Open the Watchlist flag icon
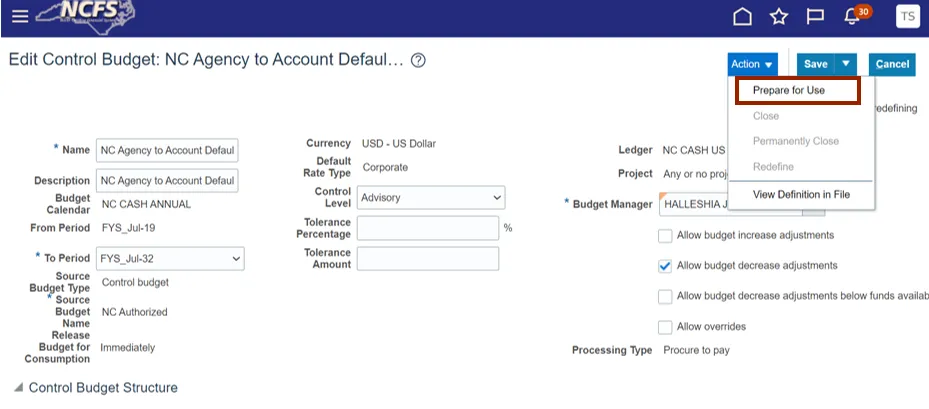Viewport: 929px width, 409px height. pos(815,17)
